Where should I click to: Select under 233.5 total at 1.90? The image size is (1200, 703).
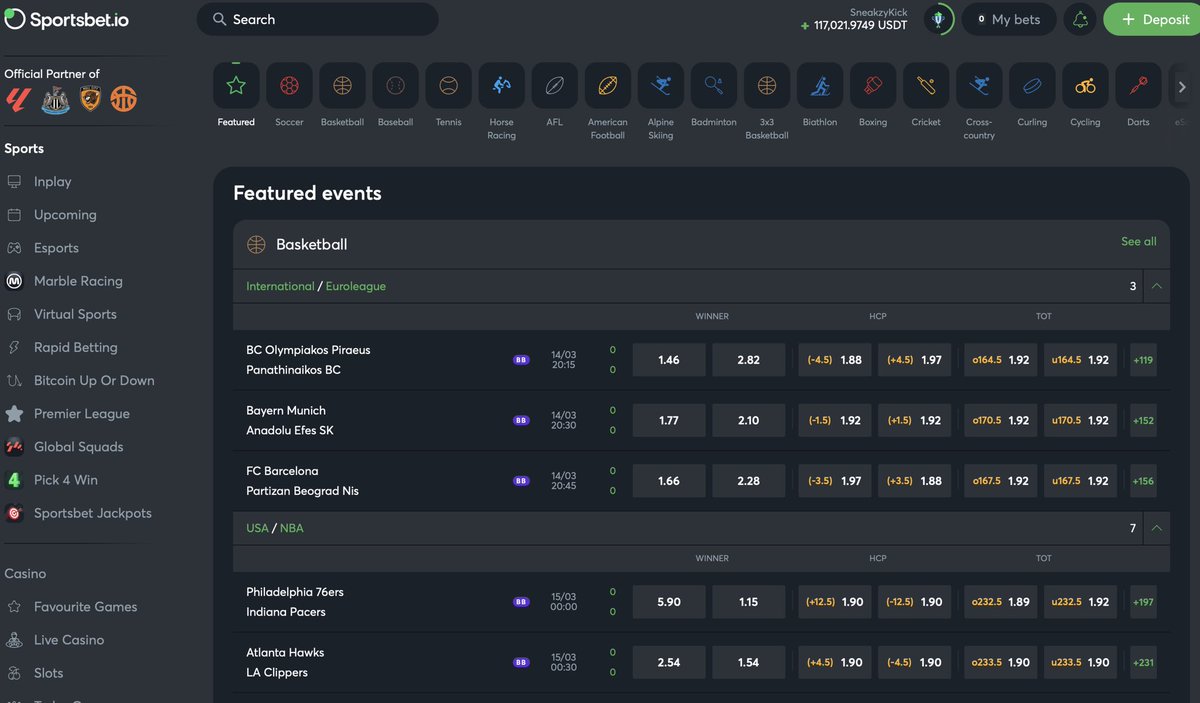point(1080,662)
